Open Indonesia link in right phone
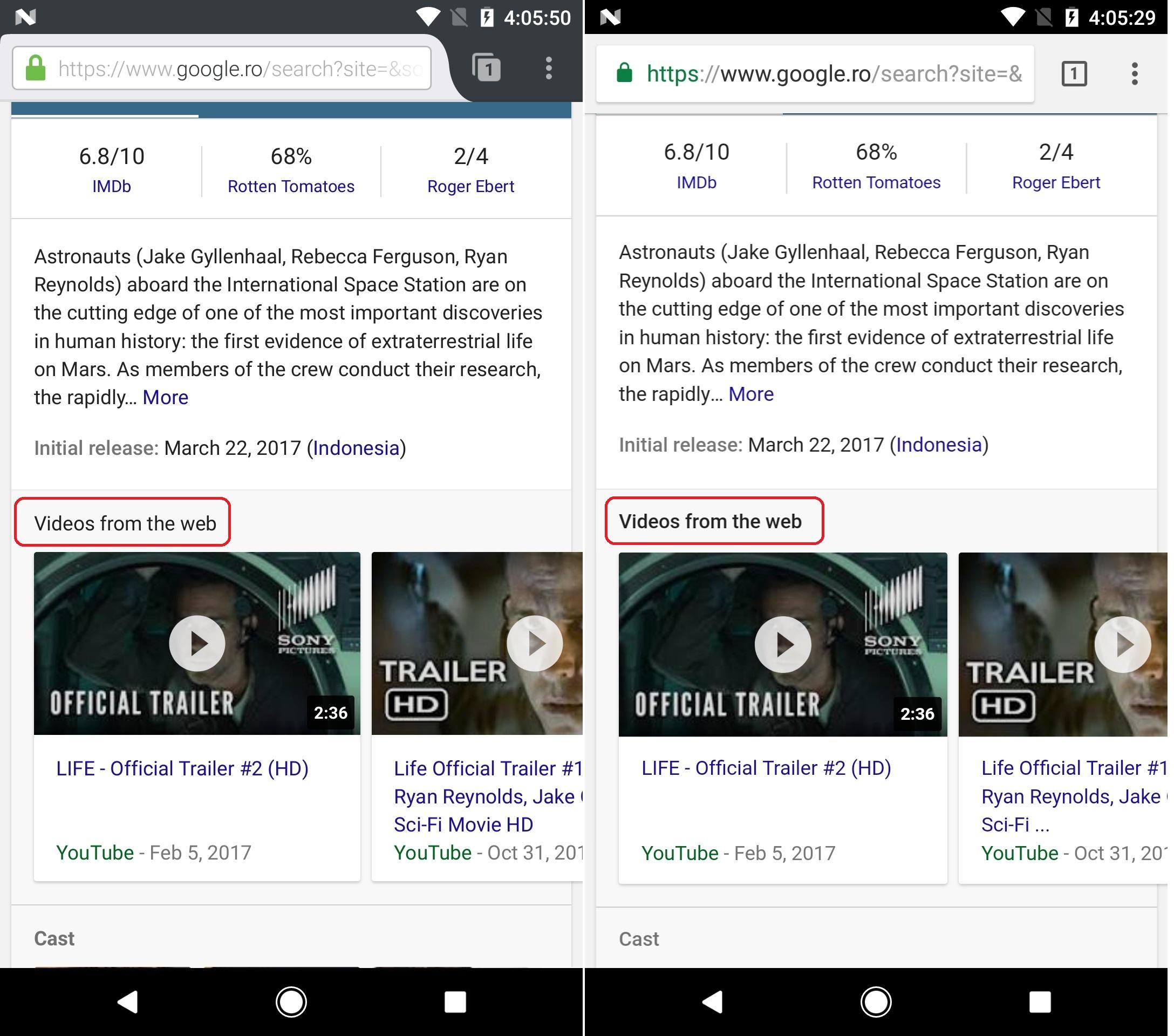Screen dimensions: 1174x1036 click(x=939, y=445)
